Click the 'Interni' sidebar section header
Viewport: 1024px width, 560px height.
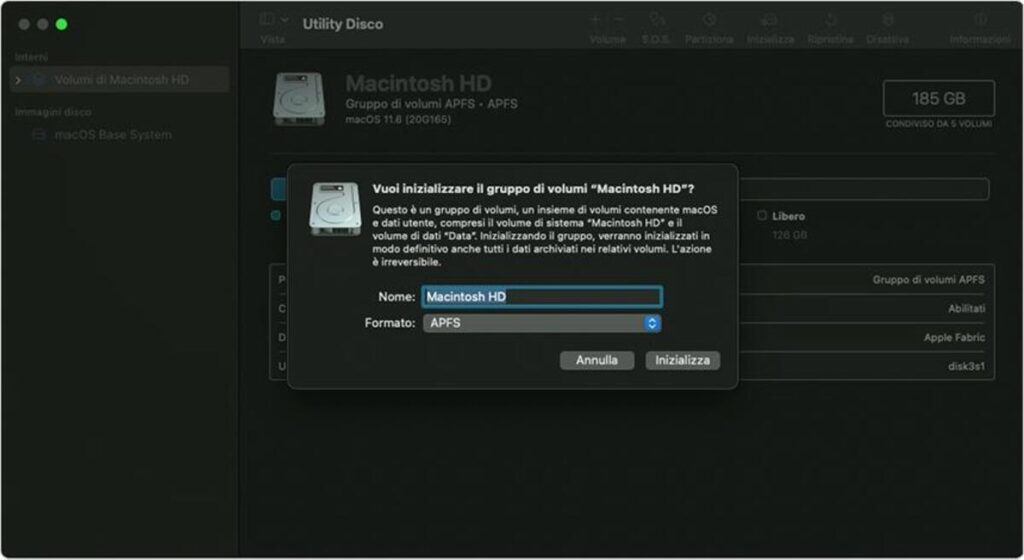31,57
